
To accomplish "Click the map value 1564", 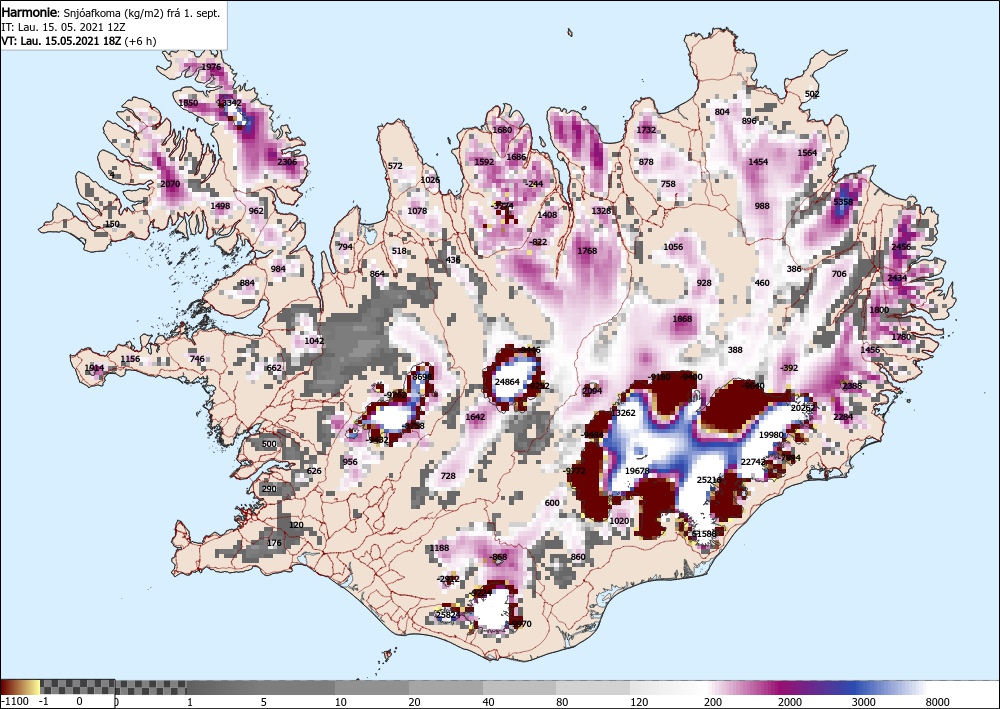I will pyautogui.click(x=807, y=153).
